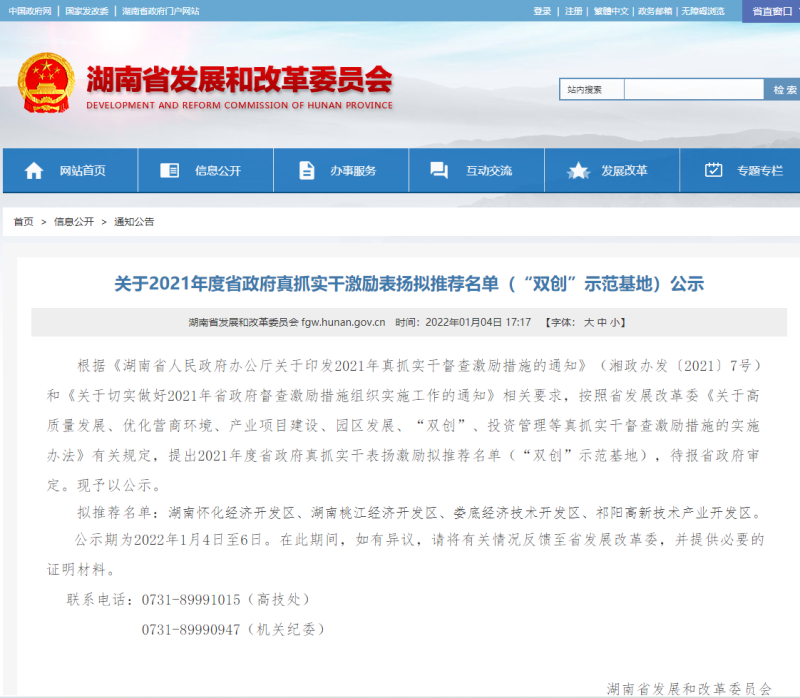Open the 办事服务 navigation menu

[x=353, y=171]
